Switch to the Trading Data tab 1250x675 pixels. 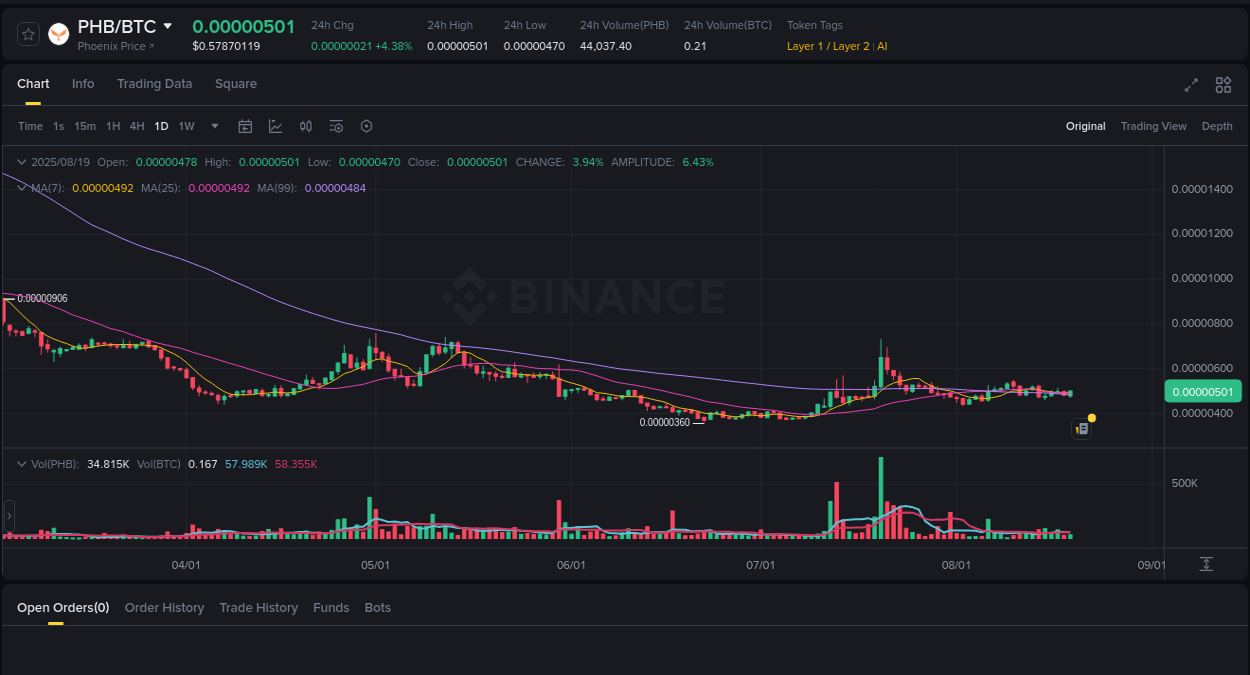154,84
